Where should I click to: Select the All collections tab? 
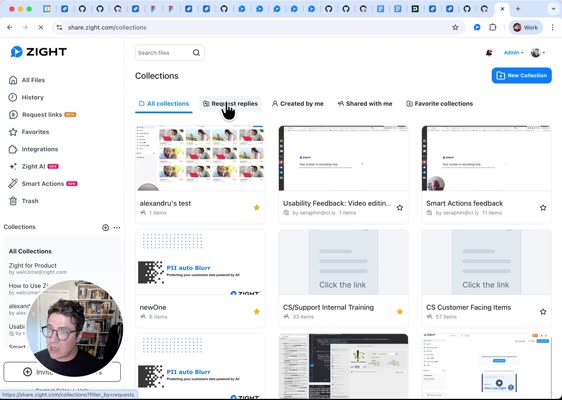[x=164, y=104]
